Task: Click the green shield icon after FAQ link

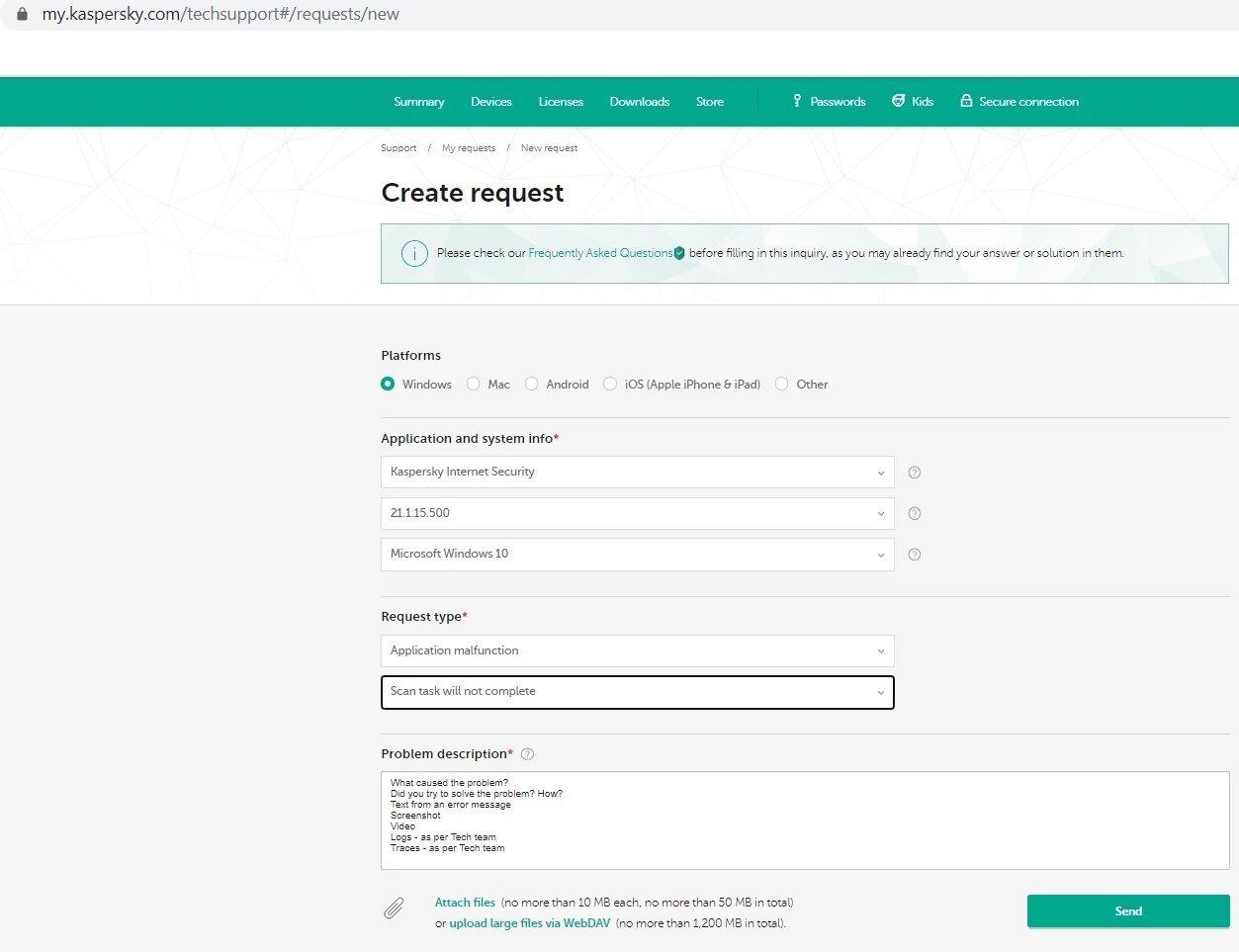Action: pyautogui.click(x=679, y=253)
